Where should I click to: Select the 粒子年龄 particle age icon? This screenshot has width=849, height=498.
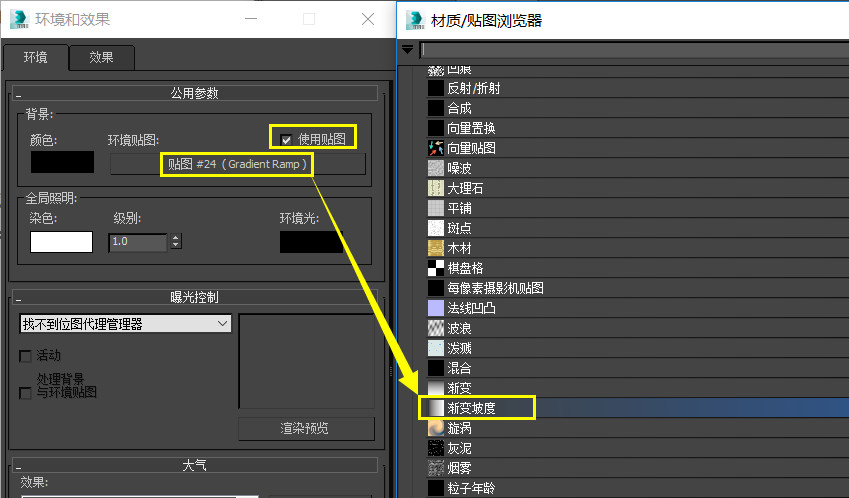[x=436, y=488]
